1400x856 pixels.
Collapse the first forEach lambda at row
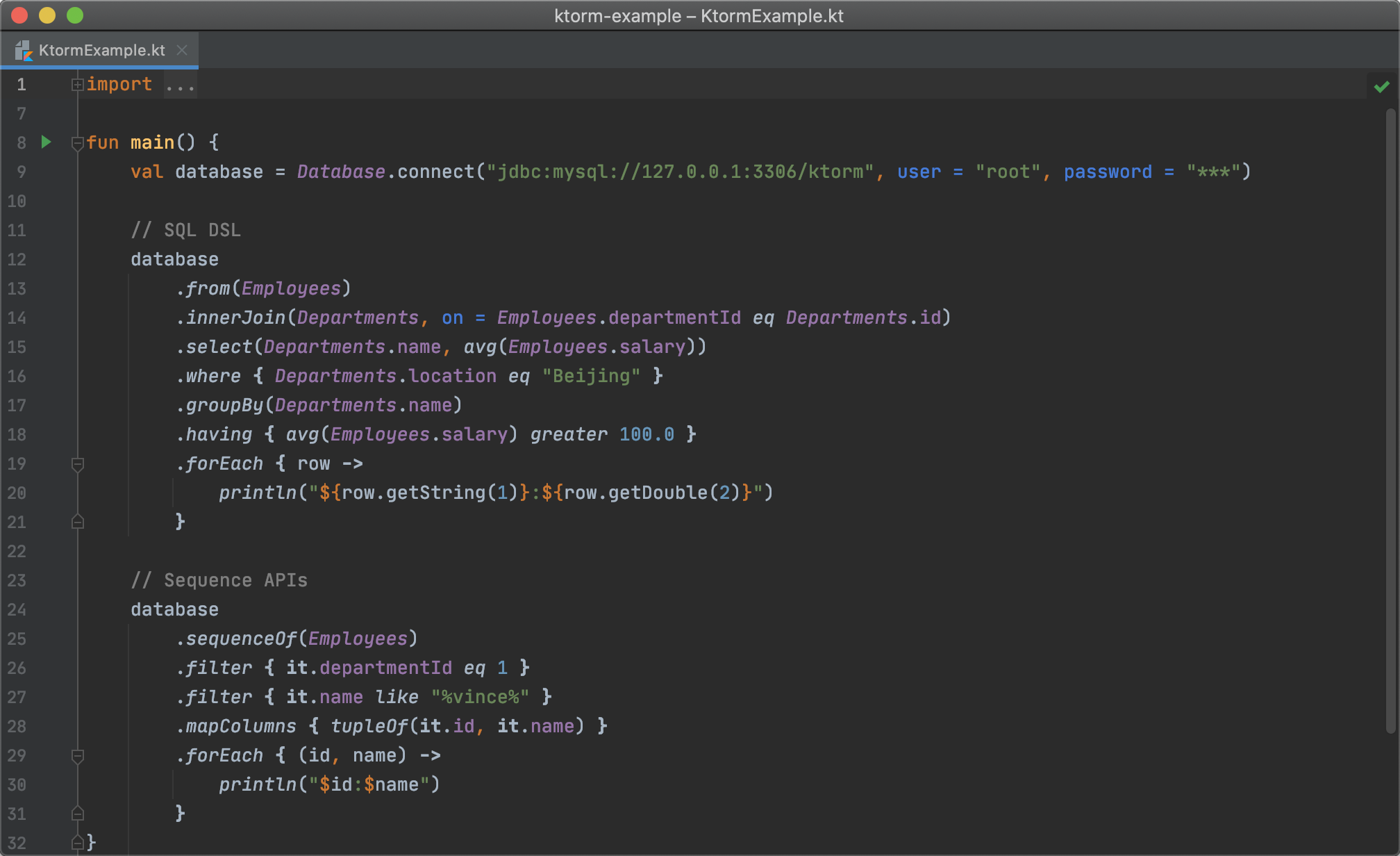[x=77, y=464]
